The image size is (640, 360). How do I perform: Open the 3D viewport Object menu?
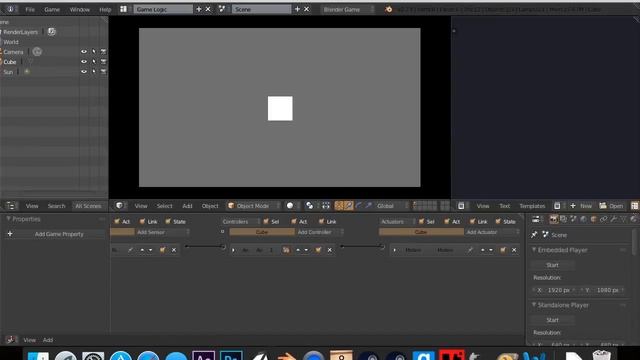(x=210, y=206)
